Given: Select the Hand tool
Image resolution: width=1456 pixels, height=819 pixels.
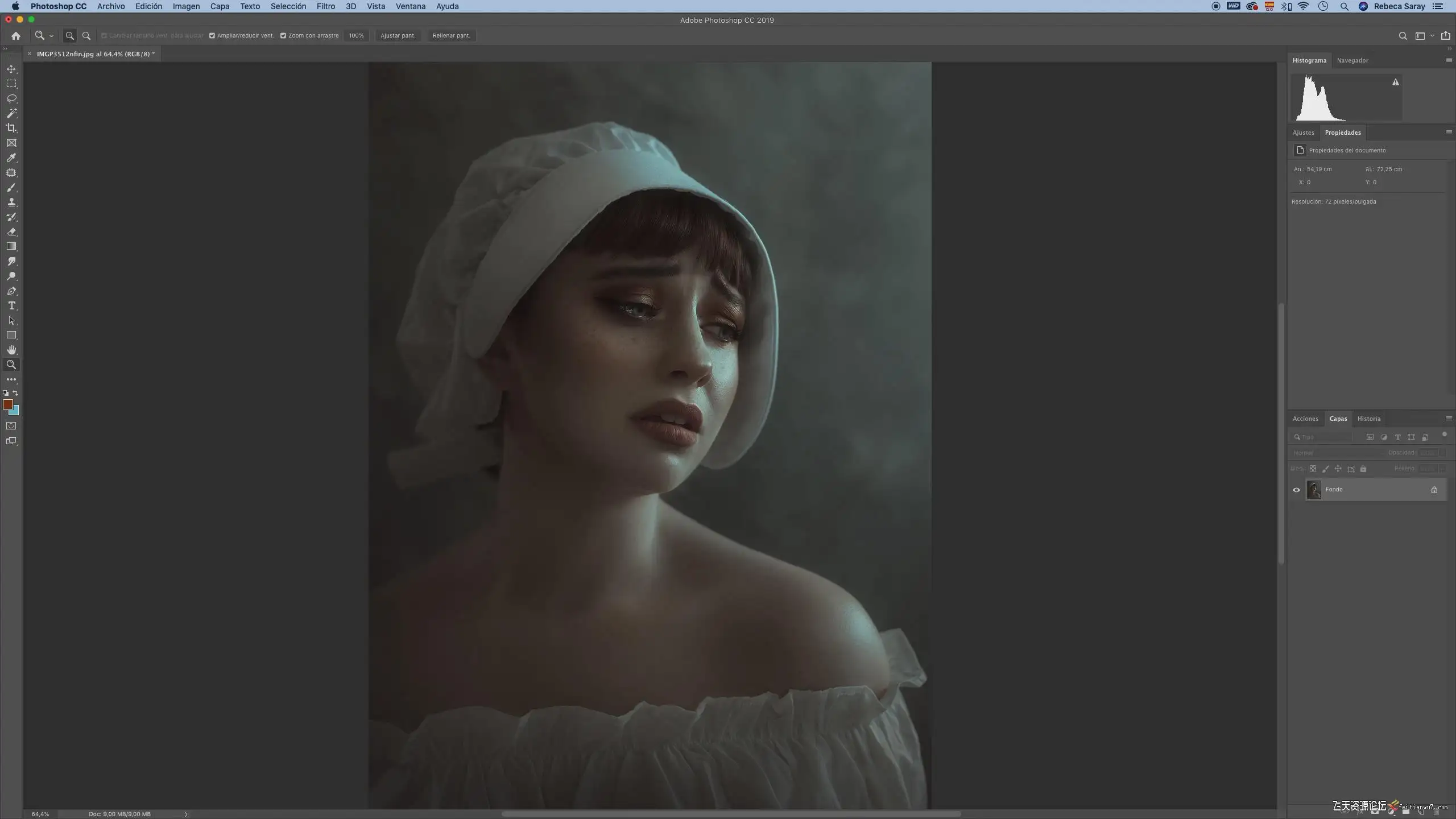Looking at the screenshot, I should pyautogui.click(x=11, y=350).
